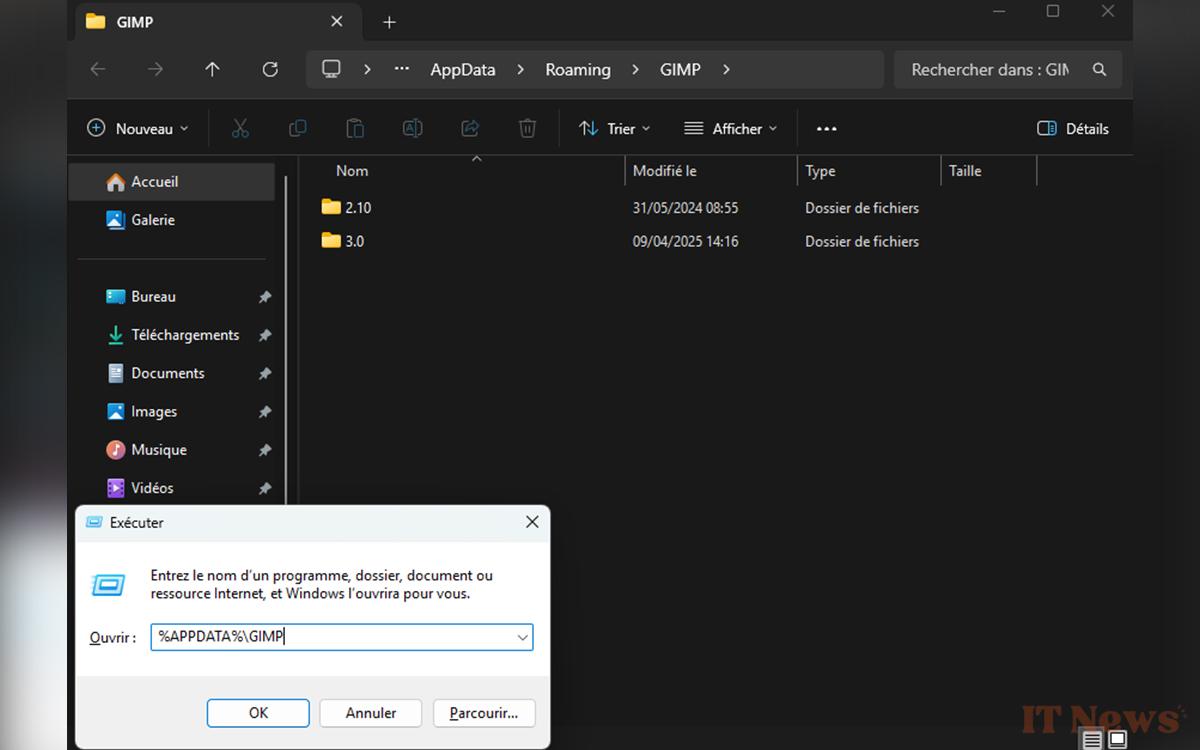Click the sidebar vertical scrollbar
The width and height of the screenshot is (1200, 750).
pos(287,340)
